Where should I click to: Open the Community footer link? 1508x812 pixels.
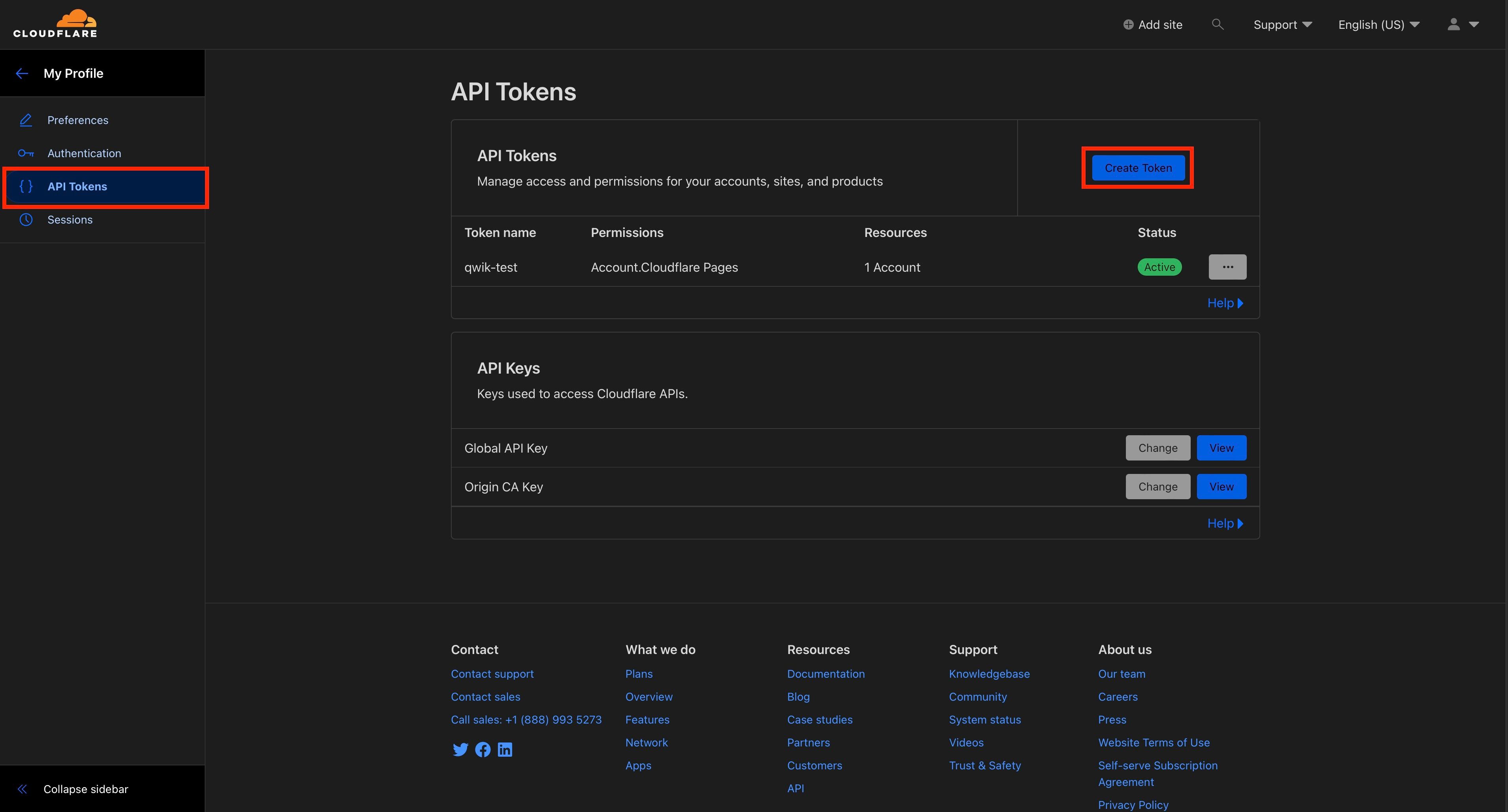pos(978,696)
